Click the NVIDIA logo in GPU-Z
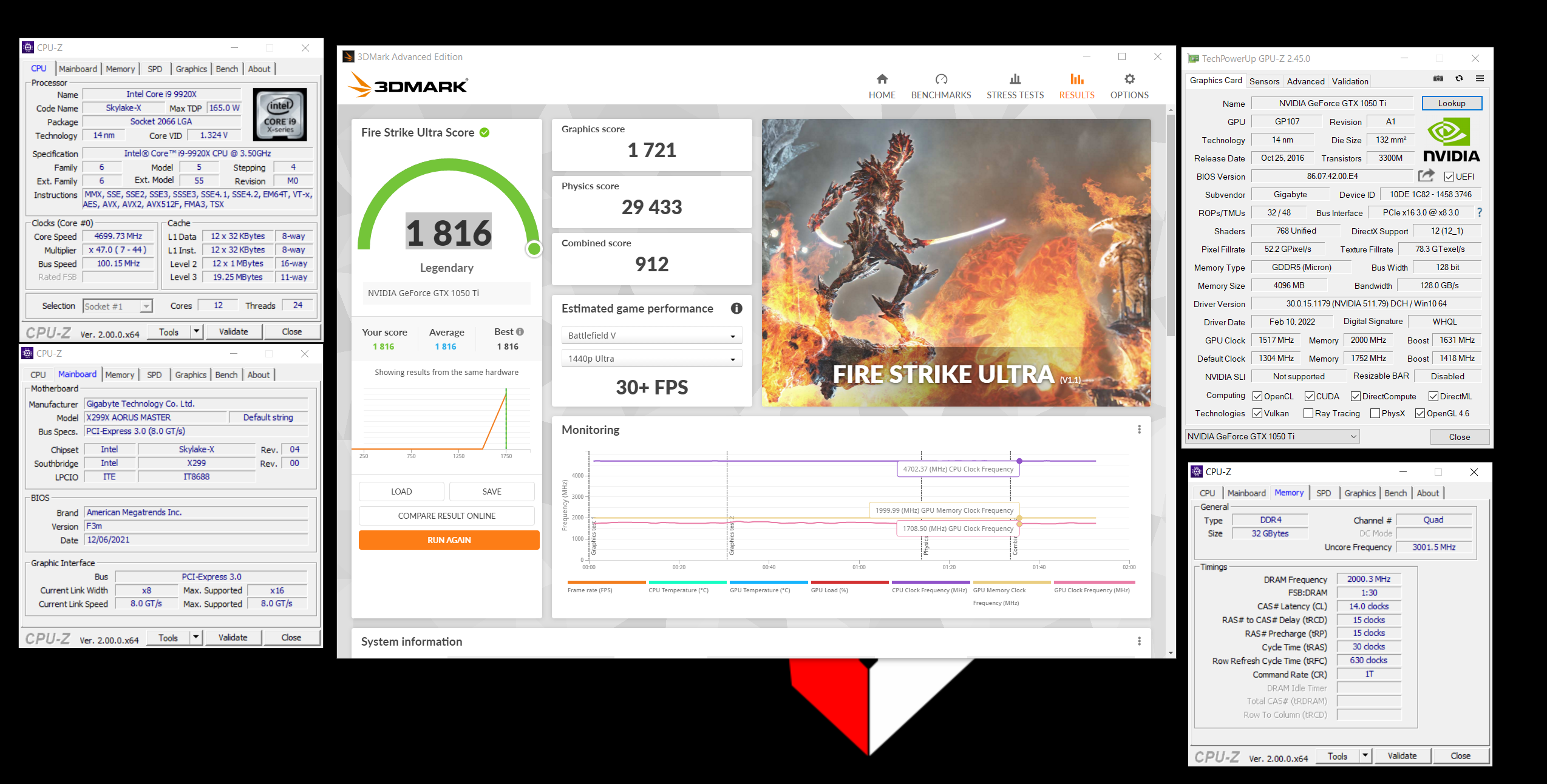The image size is (1547, 784). [x=1451, y=140]
